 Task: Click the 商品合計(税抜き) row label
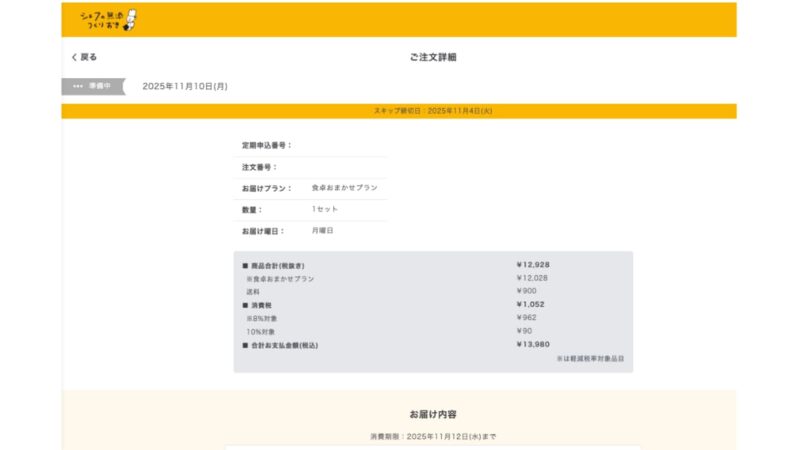tap(273, 266)
